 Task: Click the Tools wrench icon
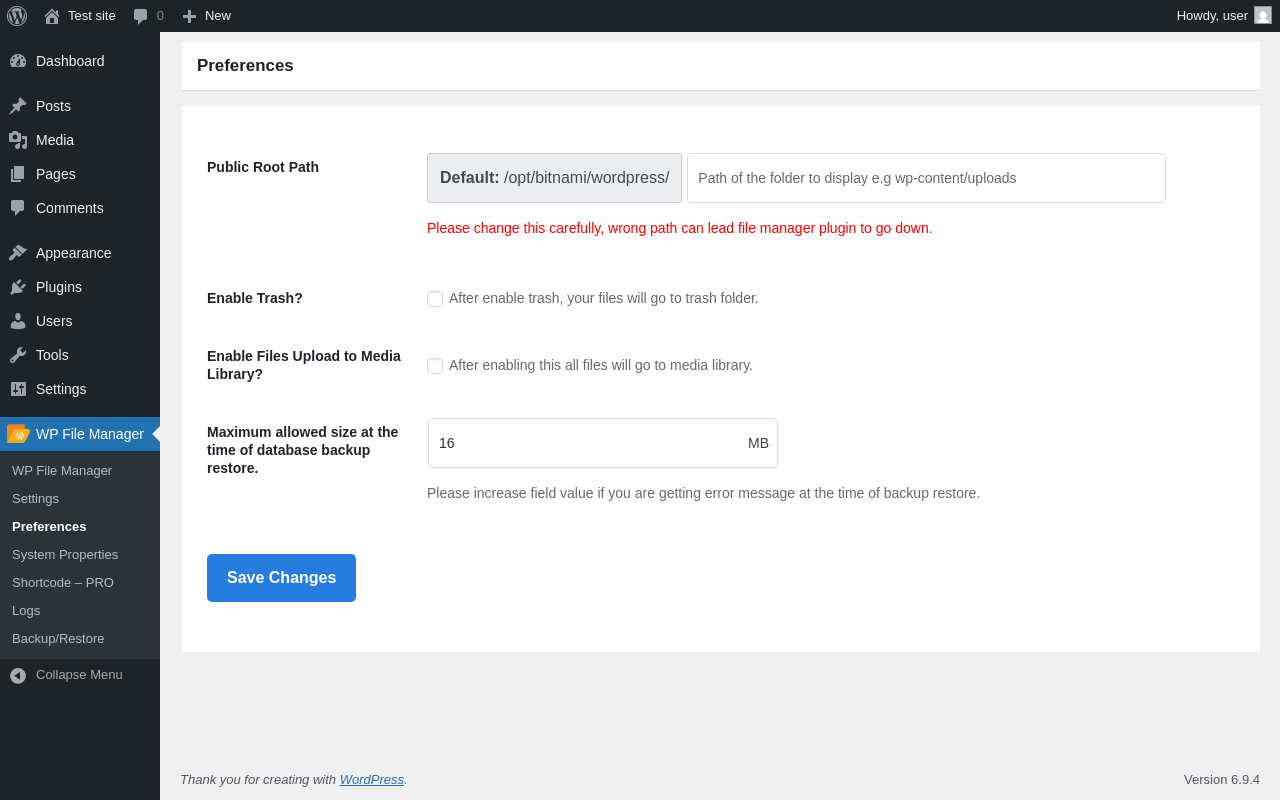click(x=18, y=355)
